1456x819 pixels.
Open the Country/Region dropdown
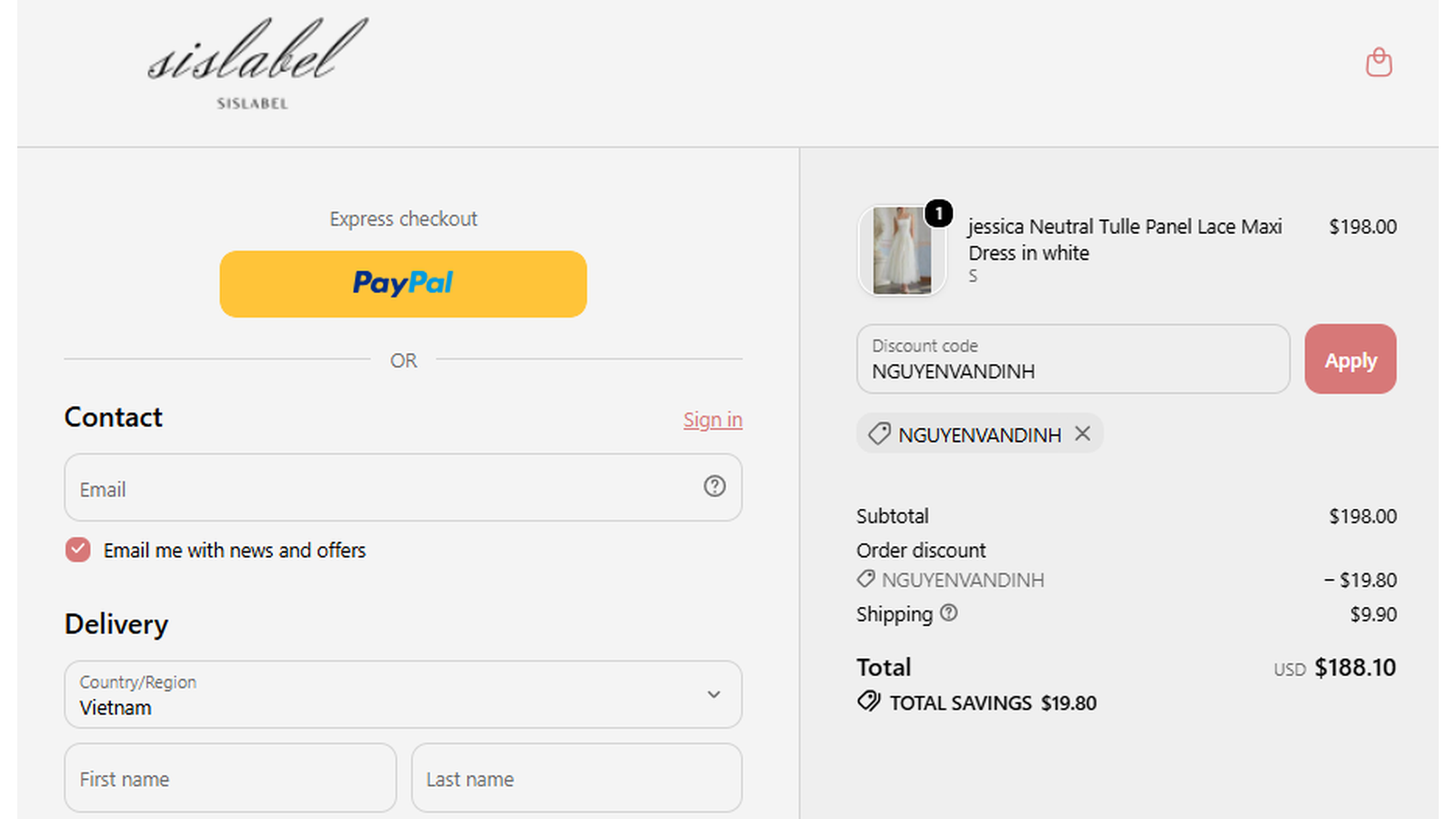[x=403, y=694]
